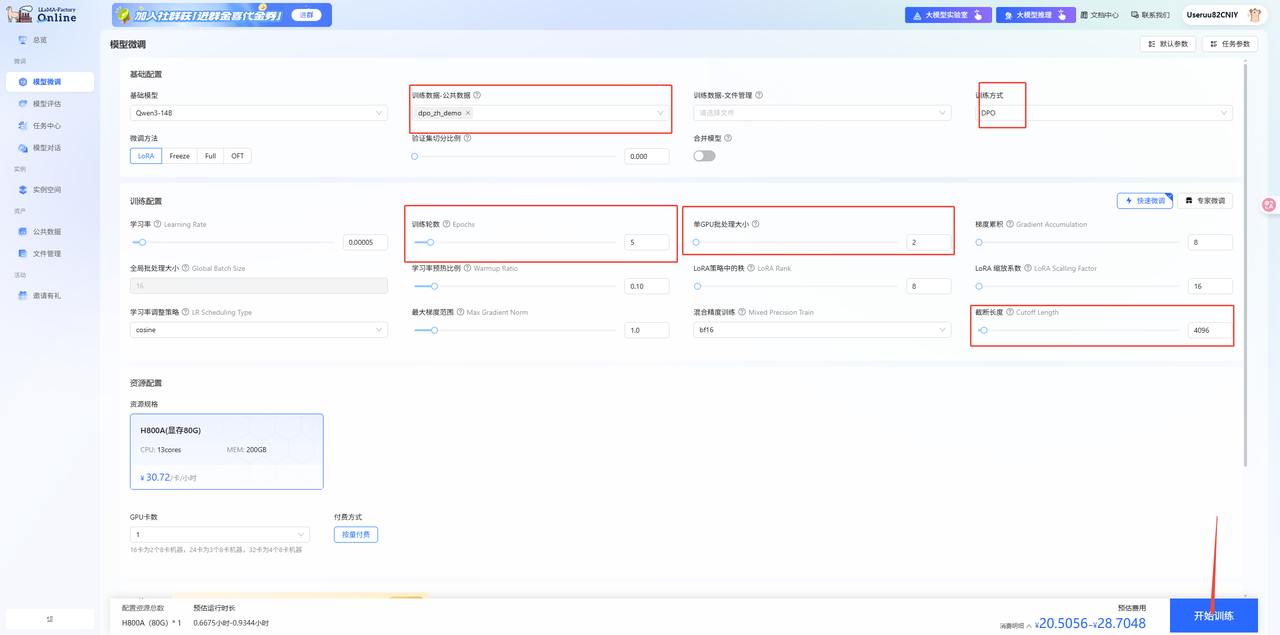1280x635 pixels.
Task: Remove the dpo_zh_demo dataset tag
Action: [468, 113]
